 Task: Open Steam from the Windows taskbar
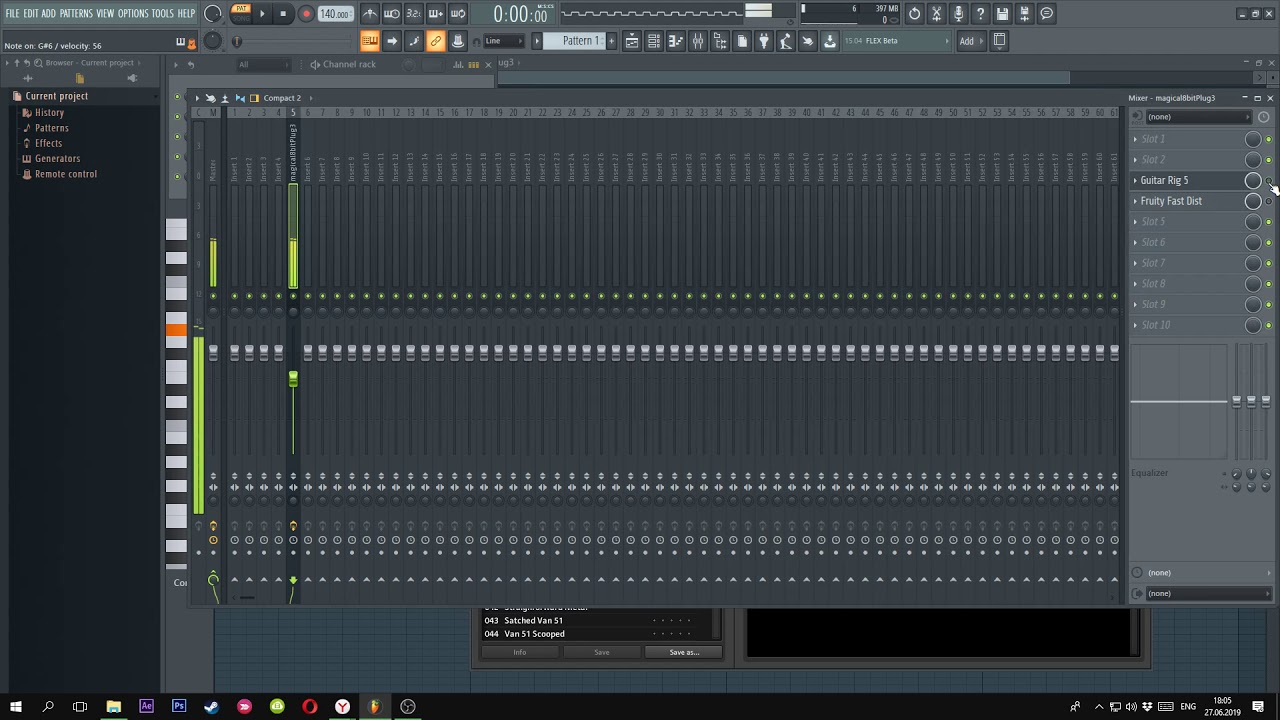(x=212, y=706)
